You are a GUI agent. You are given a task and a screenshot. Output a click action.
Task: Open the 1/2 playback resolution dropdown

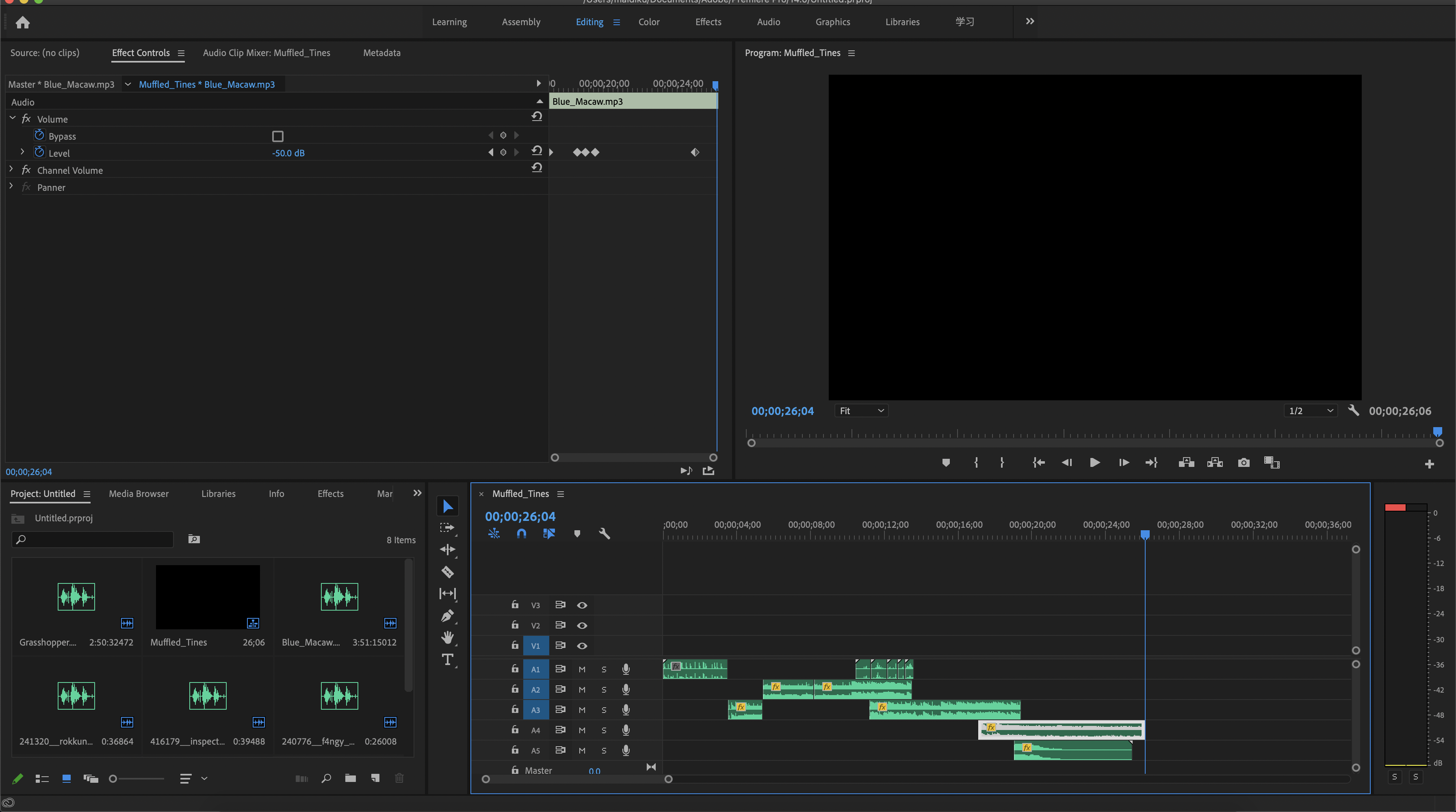pyautogui.click(x=1311, y=410)
